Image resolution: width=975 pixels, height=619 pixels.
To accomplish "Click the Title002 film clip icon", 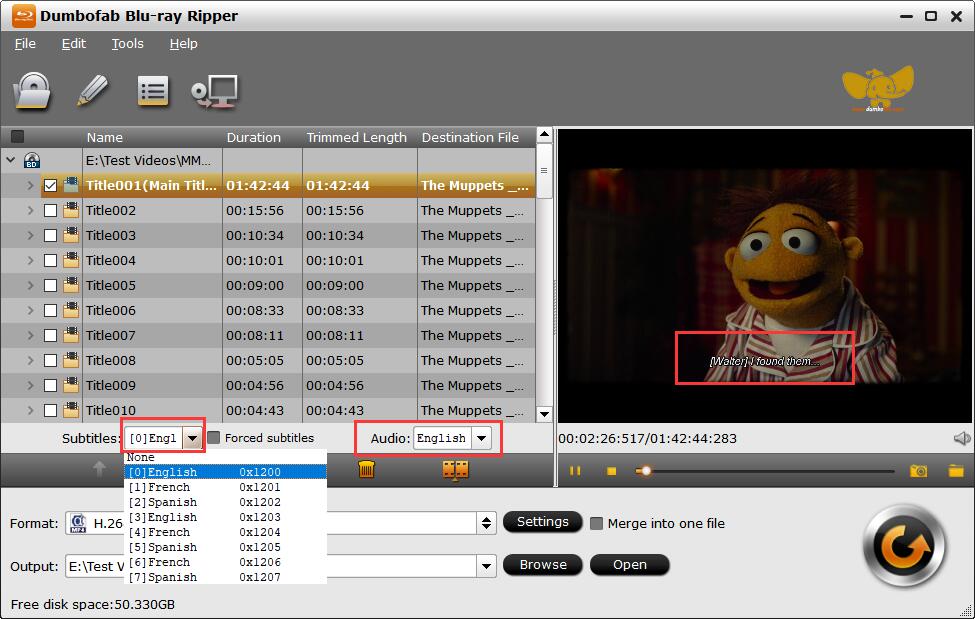I will (x=71, y=210).
